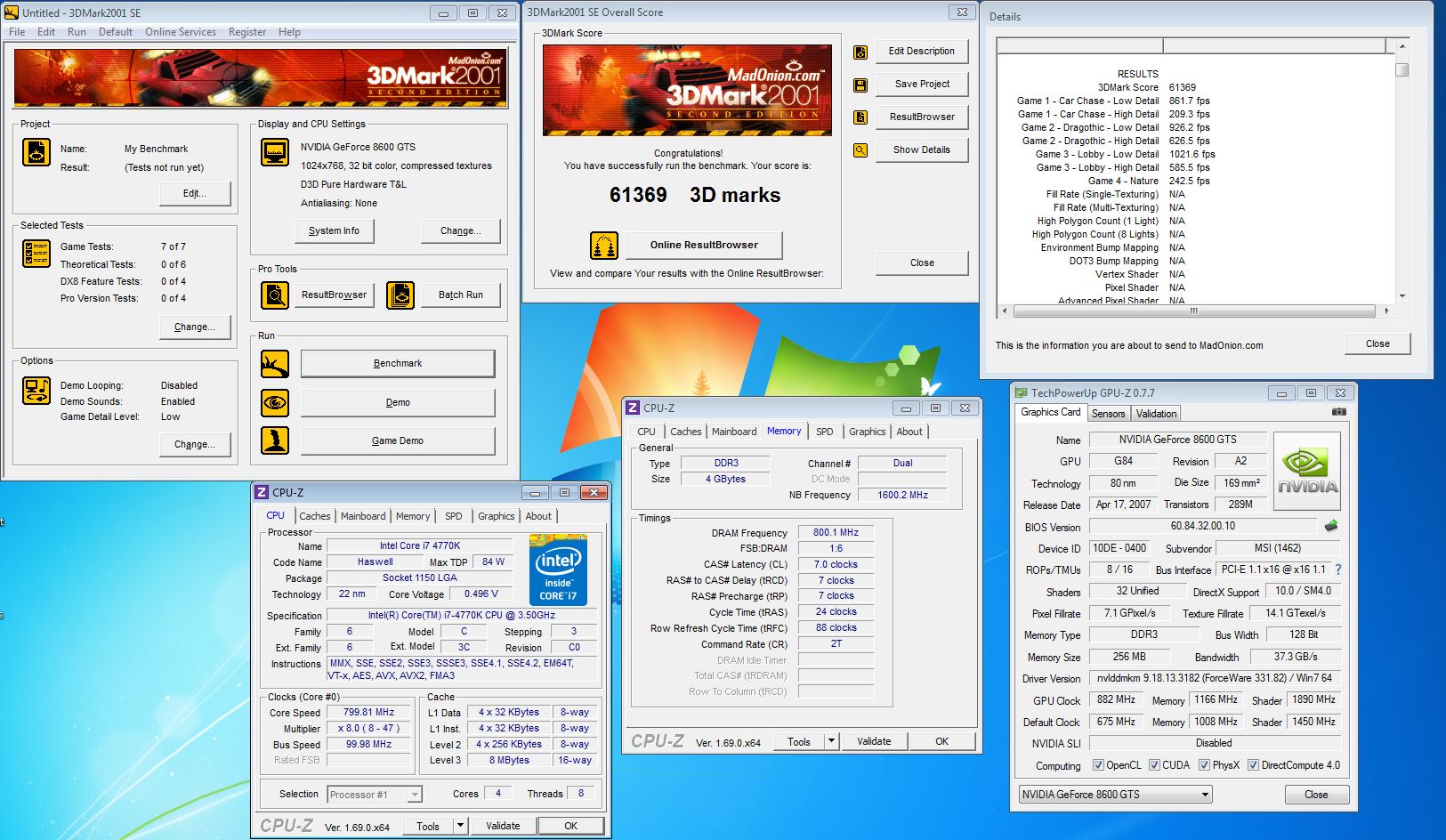Click the Core Speed value field in CPU-Z
The width and height of the screenshot is (1446, 840).
[x=368, y=713]
